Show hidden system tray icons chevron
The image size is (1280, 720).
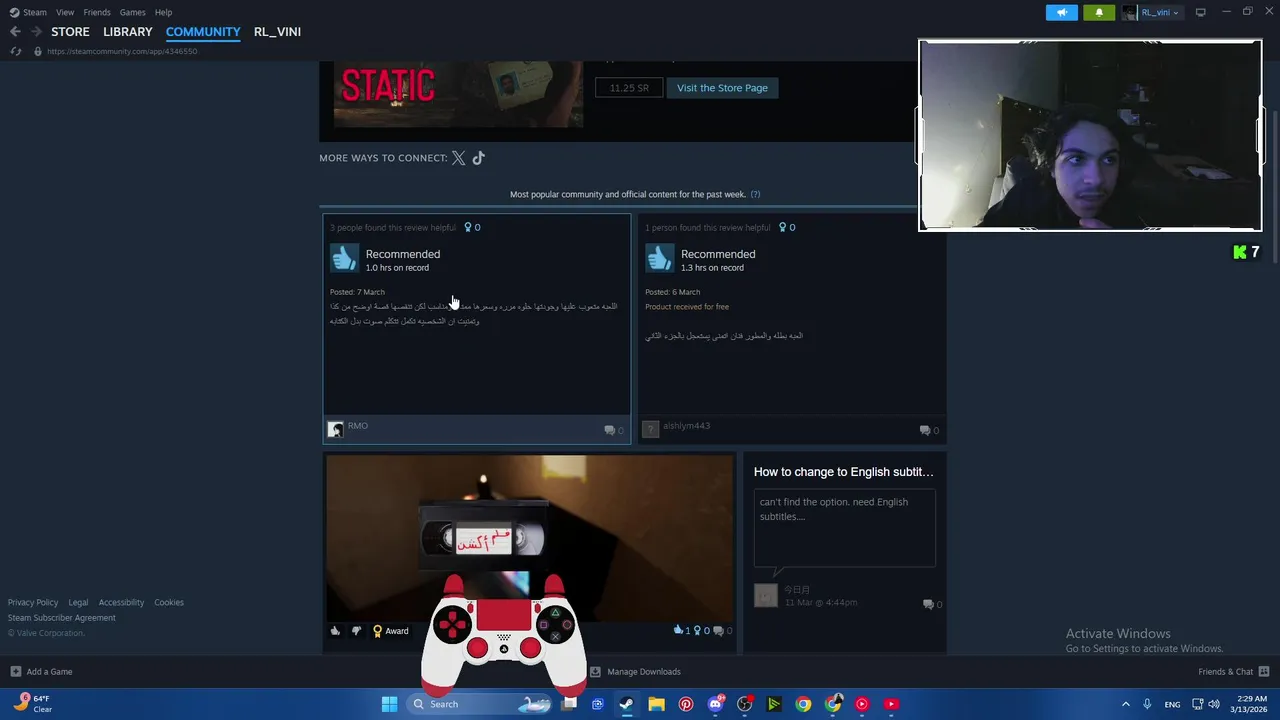[1125, 704]
